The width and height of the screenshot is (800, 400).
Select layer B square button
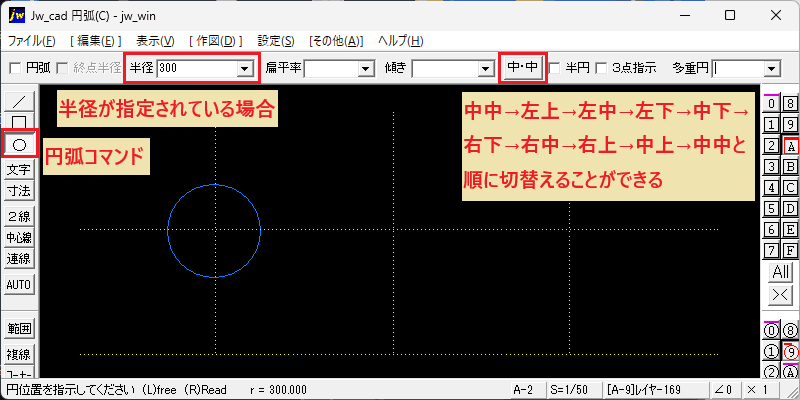(790, 167)
